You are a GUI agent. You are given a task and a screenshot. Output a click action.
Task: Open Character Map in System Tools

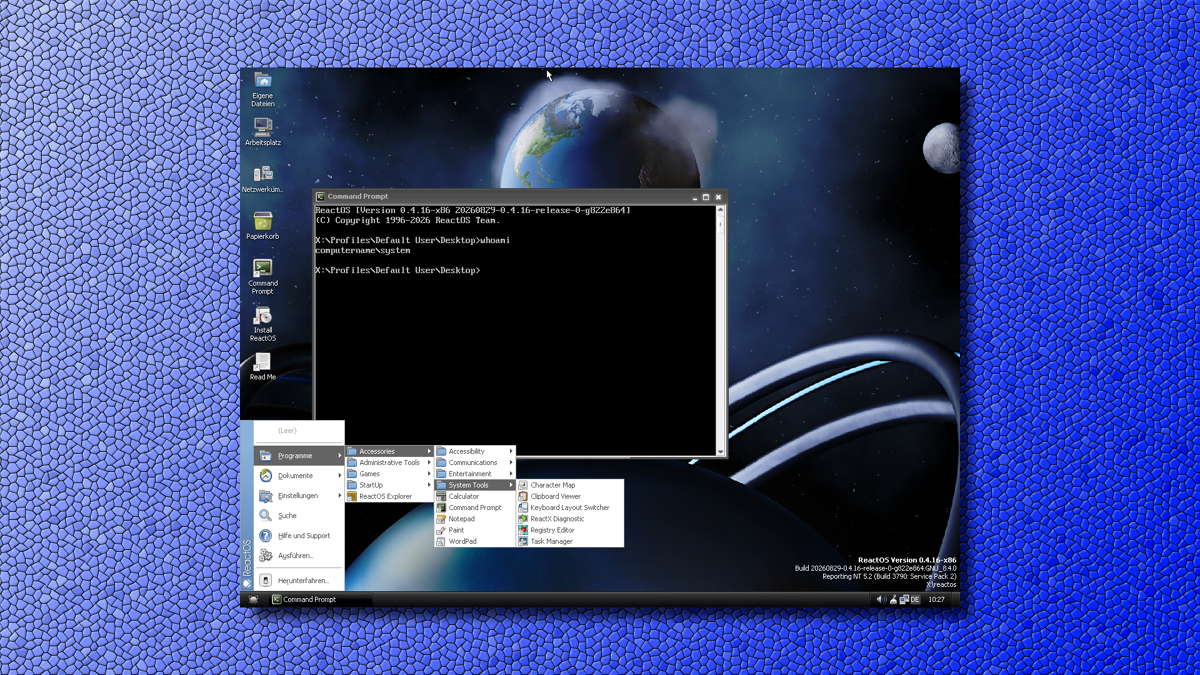tap(570, 485)
